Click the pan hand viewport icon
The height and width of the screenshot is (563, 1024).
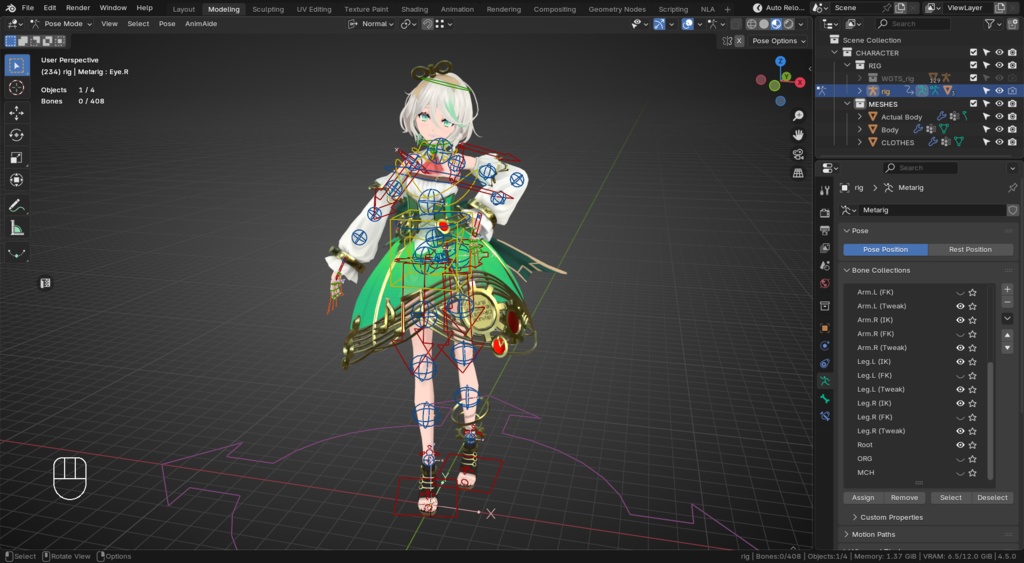click(798, 135)
